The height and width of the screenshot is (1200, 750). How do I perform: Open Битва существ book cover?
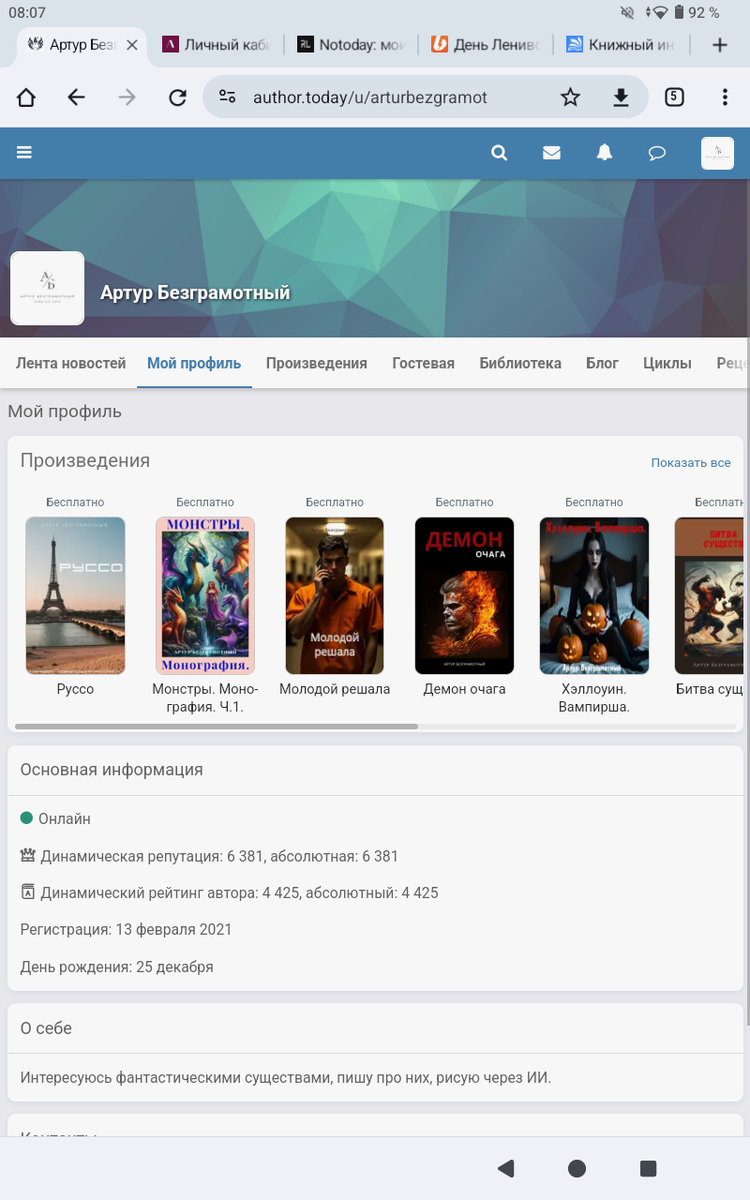[x=709, y=595]
